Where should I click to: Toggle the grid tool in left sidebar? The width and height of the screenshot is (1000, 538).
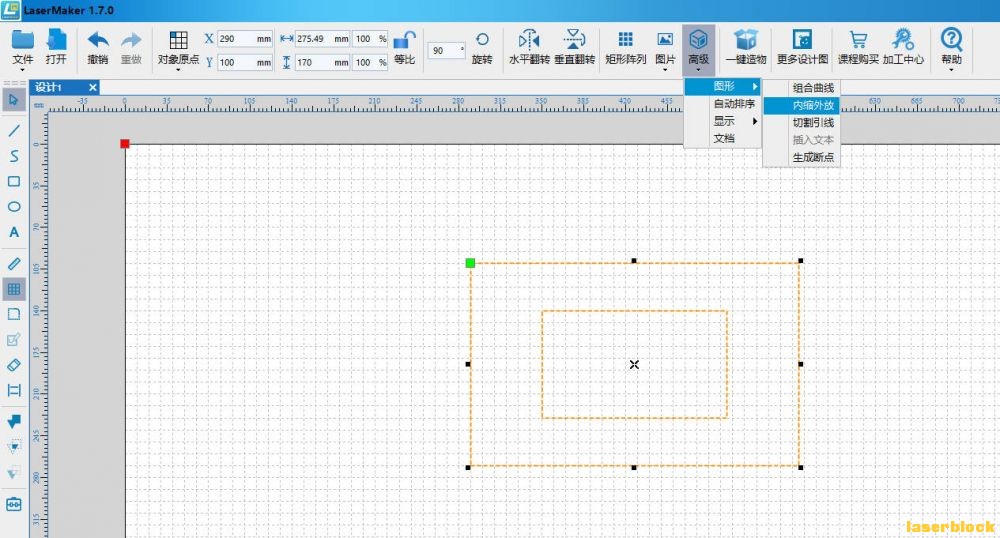pyautogui.click(x=14, y=289)
